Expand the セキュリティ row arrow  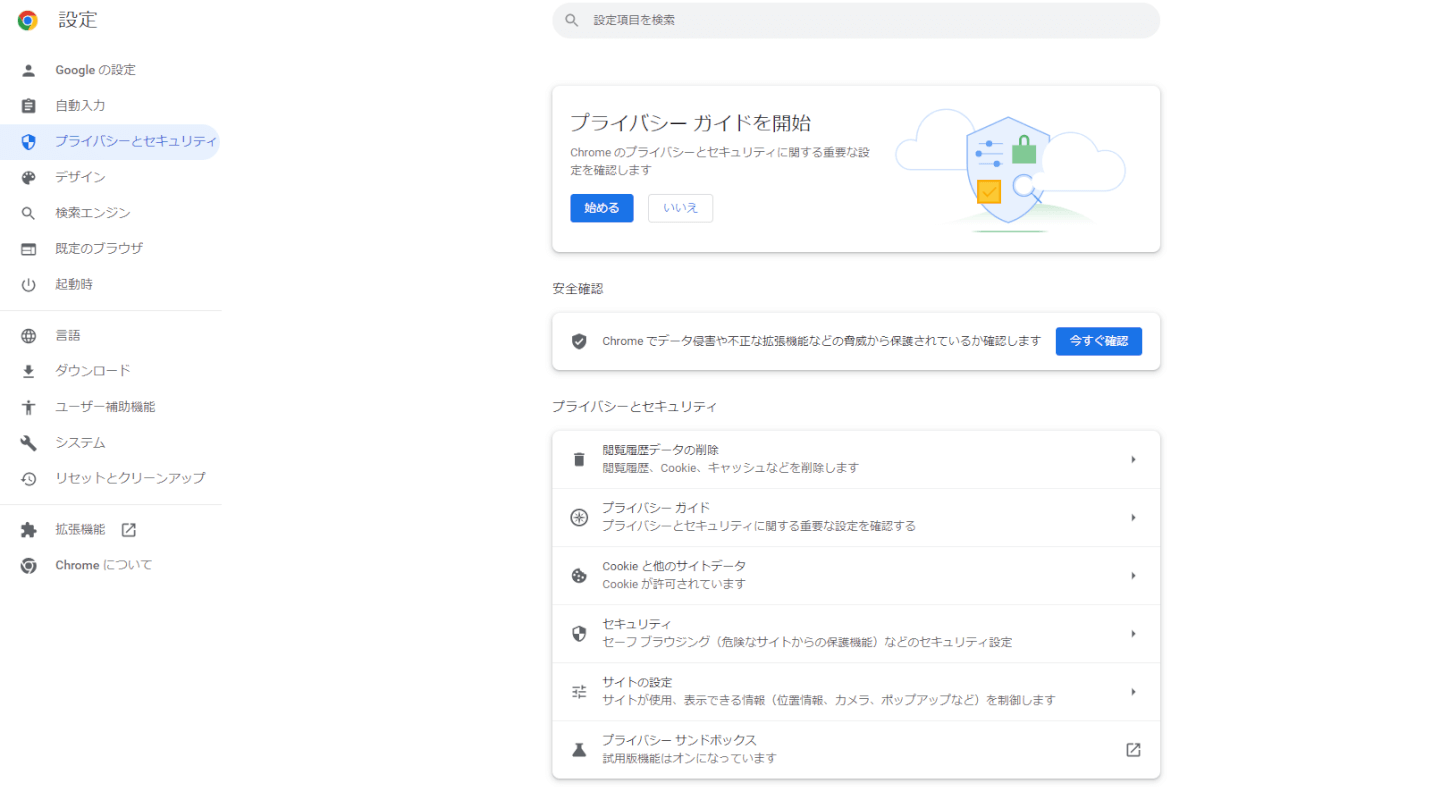coord(1133,633)
